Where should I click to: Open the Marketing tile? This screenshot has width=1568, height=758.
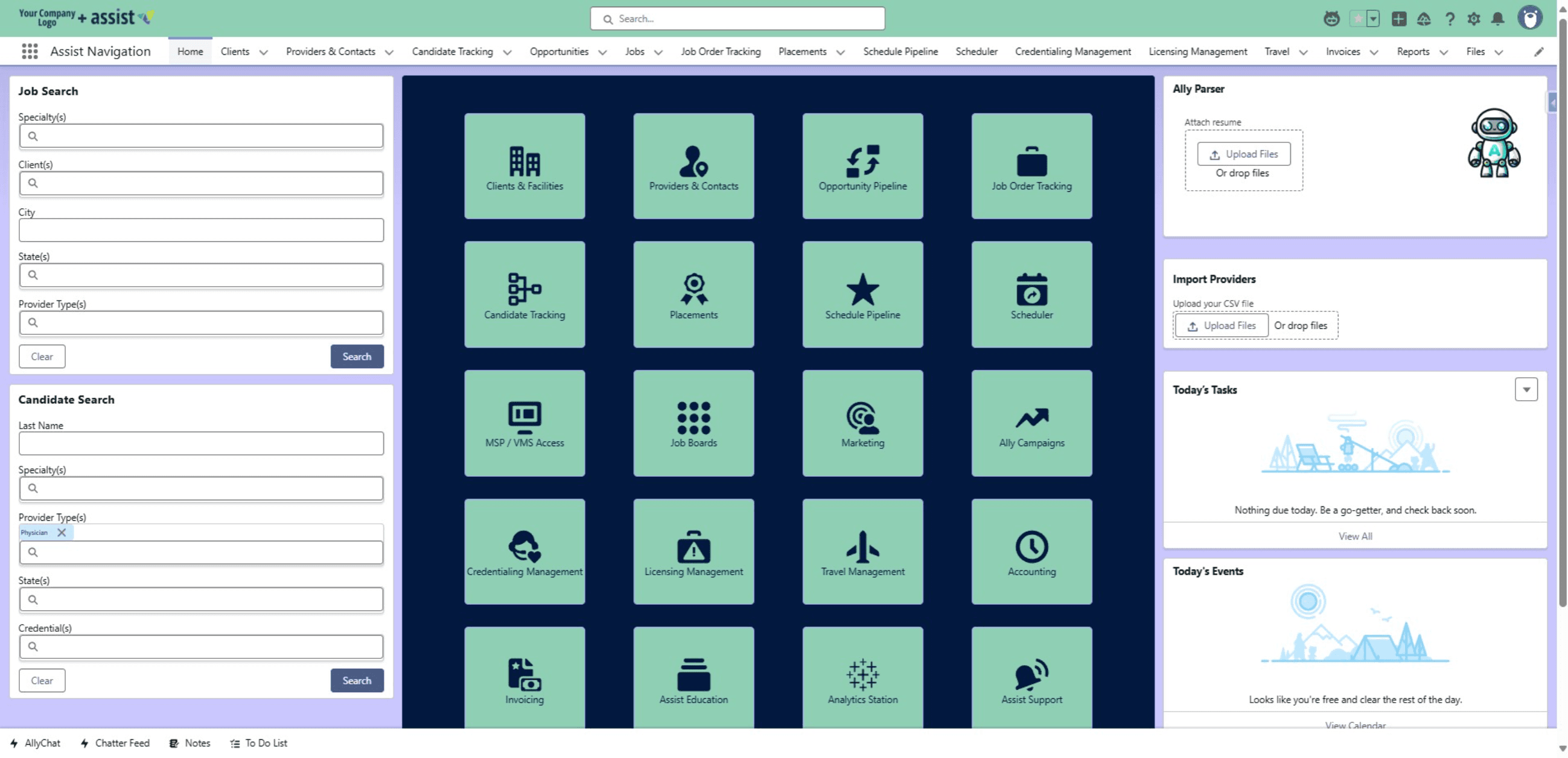click(862, 423)
